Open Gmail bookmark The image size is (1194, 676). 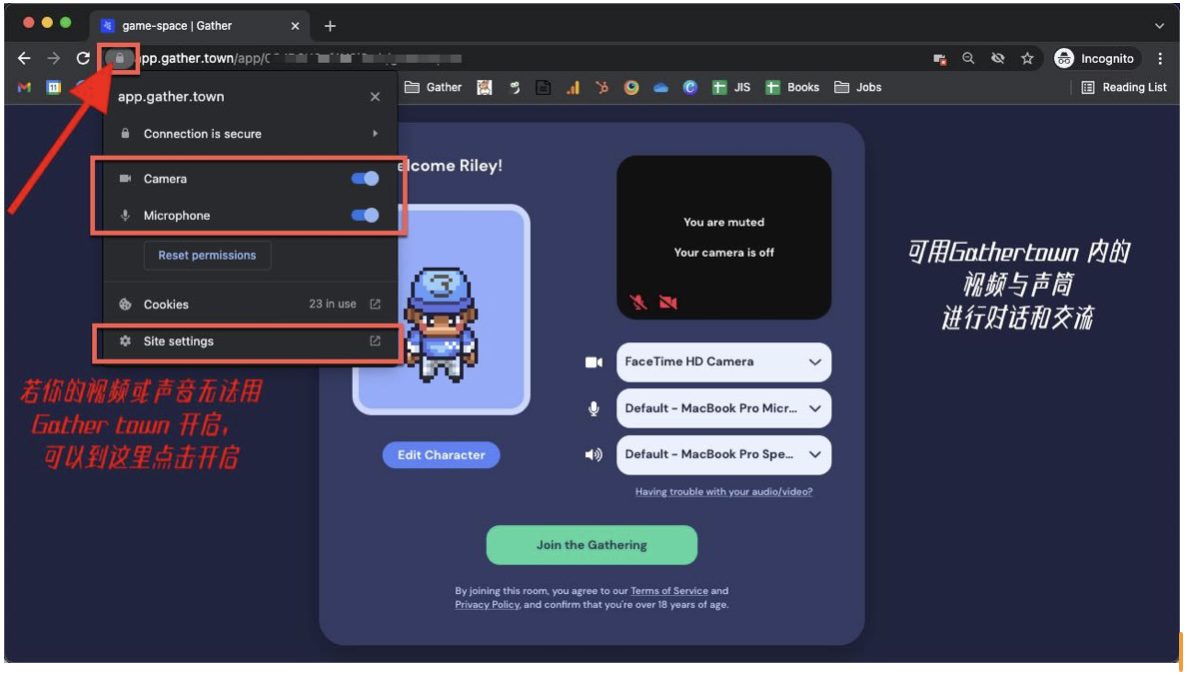coord(24,88)
